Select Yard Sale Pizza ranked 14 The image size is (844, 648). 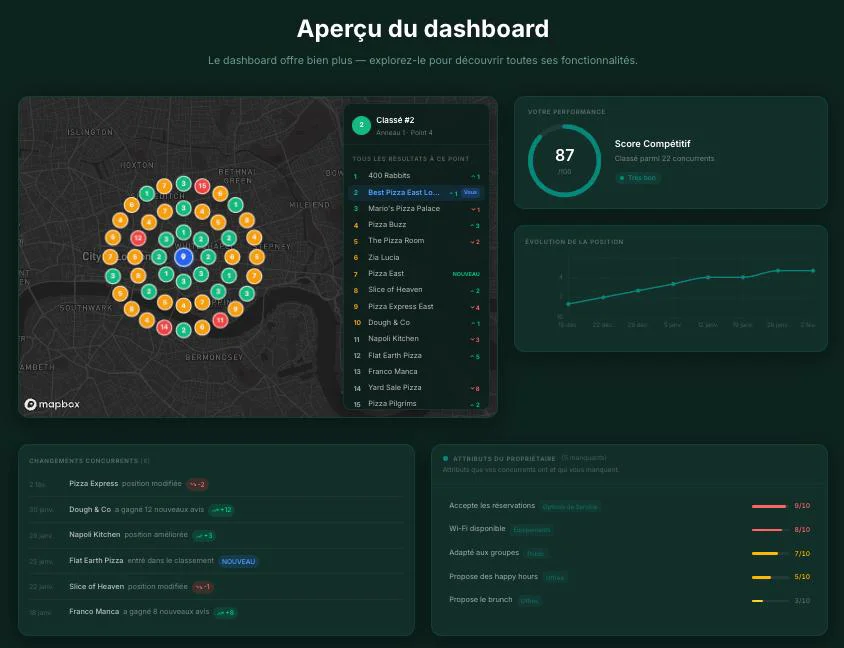pos(394,387)
